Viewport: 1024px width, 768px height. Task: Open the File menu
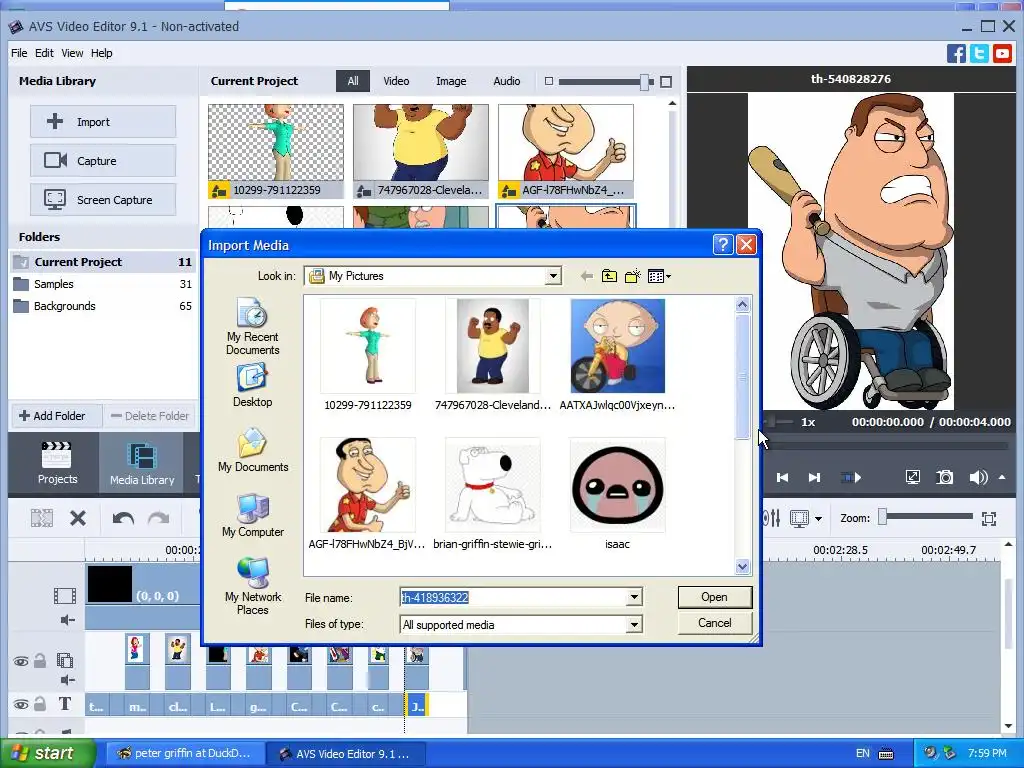[19, 53]
